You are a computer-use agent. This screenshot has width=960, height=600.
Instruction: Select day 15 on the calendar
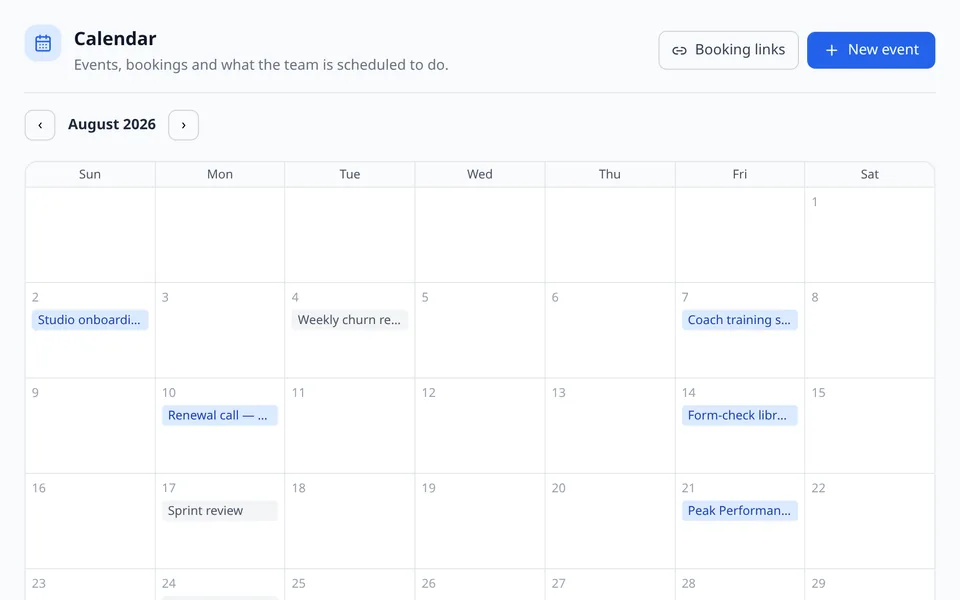coord(869,426)
